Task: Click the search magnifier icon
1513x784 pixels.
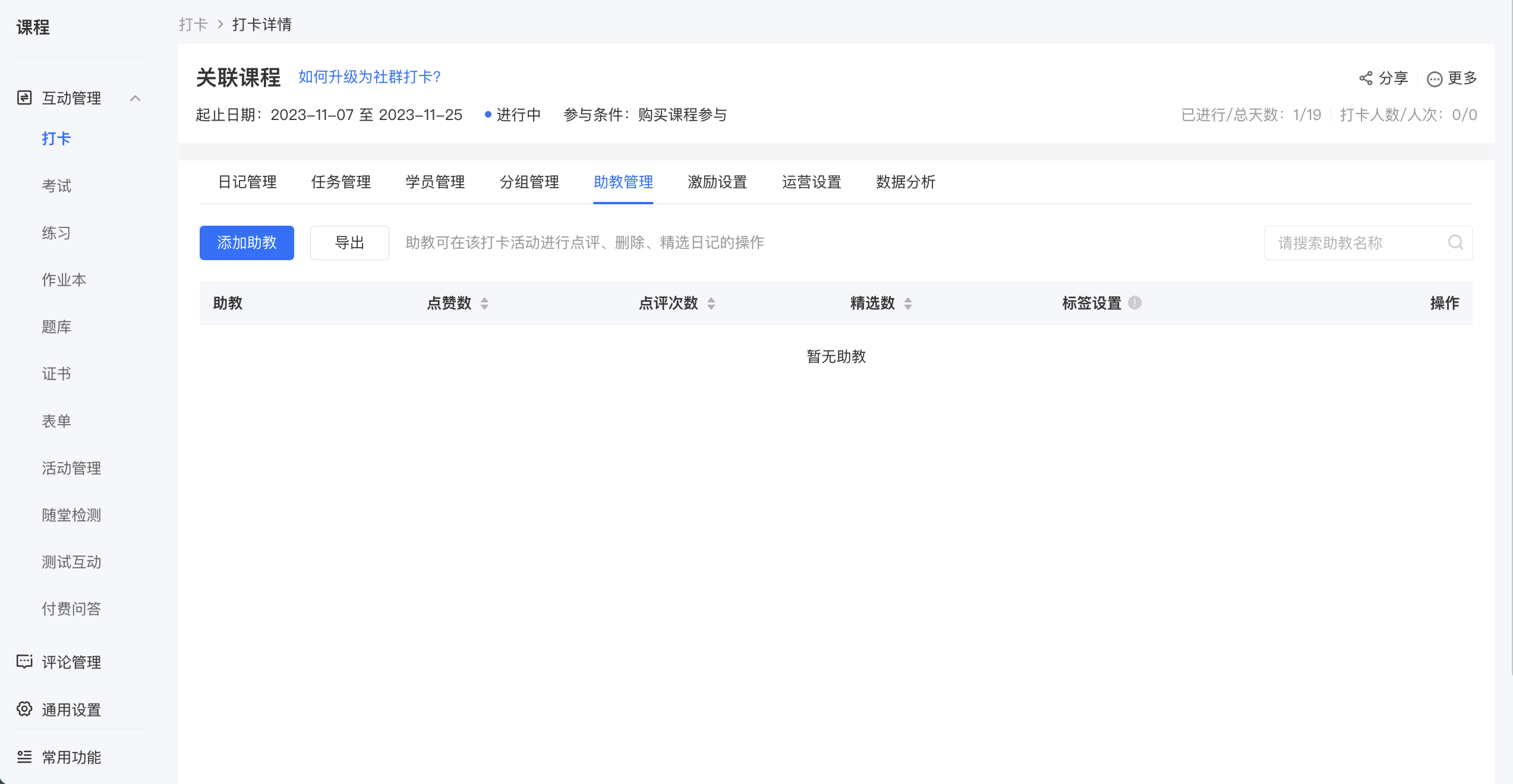Action: point(1455,242)
